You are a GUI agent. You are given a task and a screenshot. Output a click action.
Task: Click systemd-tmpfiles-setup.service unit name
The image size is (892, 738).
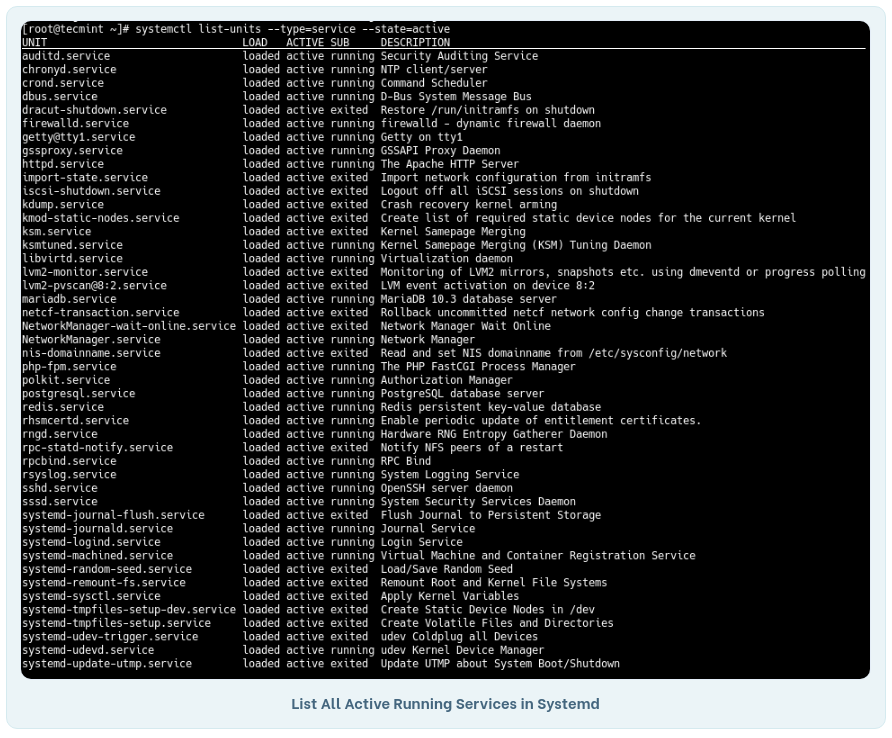pos(116,624)
